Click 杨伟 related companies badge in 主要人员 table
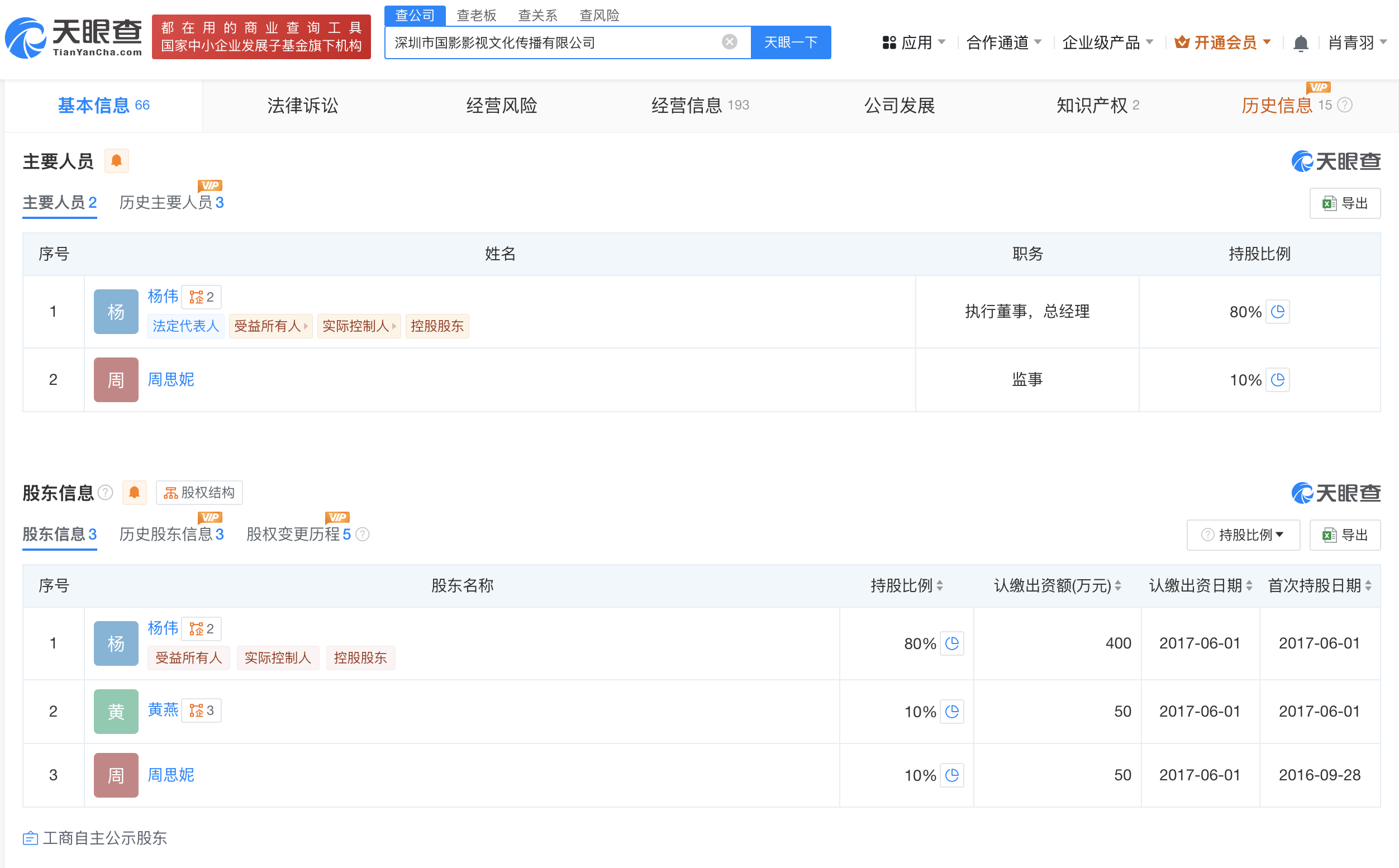 [202, 297]
